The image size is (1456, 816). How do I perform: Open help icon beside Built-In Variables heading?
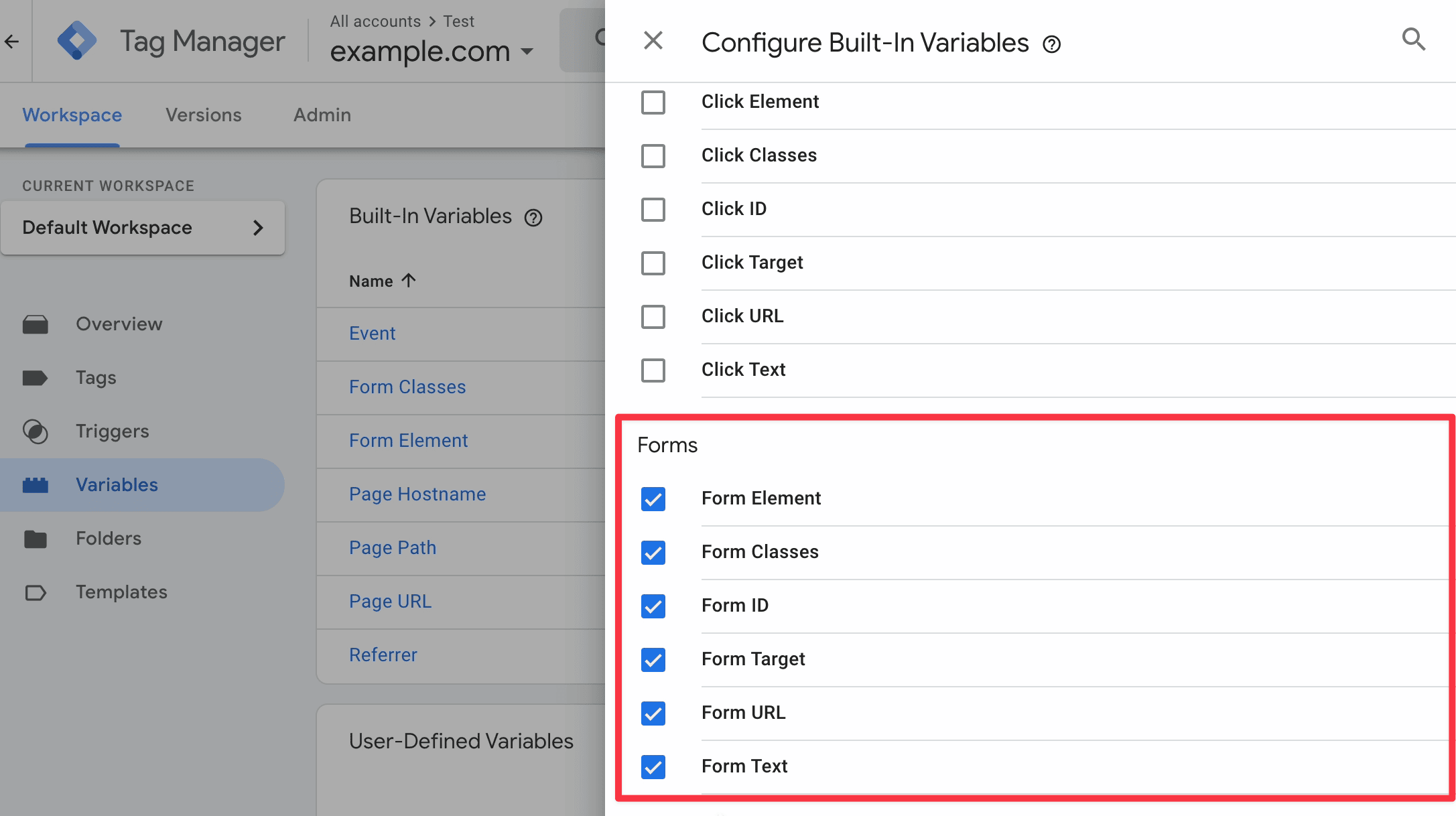(x=533, y=218)
